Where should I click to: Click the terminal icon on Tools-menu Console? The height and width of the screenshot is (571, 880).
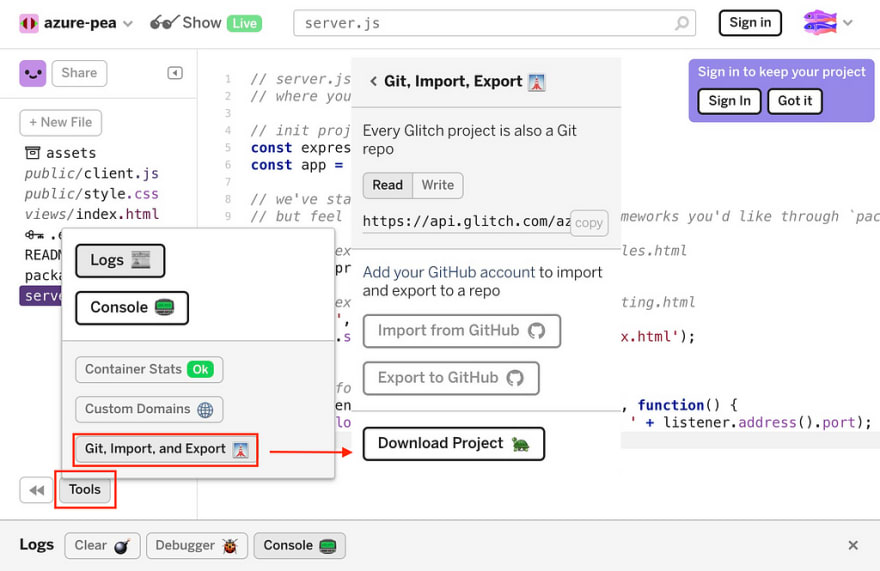(164, 307)
